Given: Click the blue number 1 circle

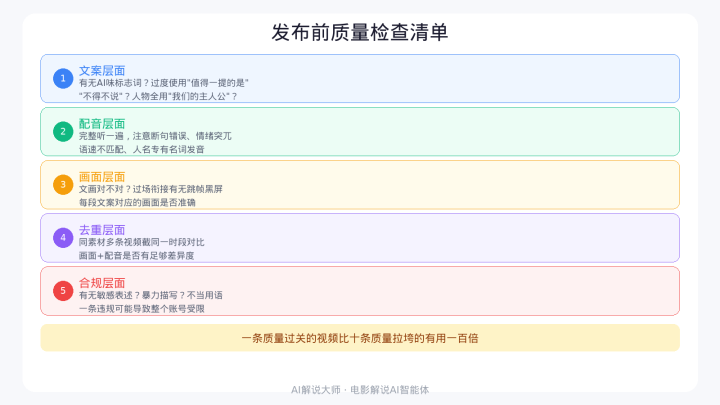Looking at the screenshot, I should (63, 78).
